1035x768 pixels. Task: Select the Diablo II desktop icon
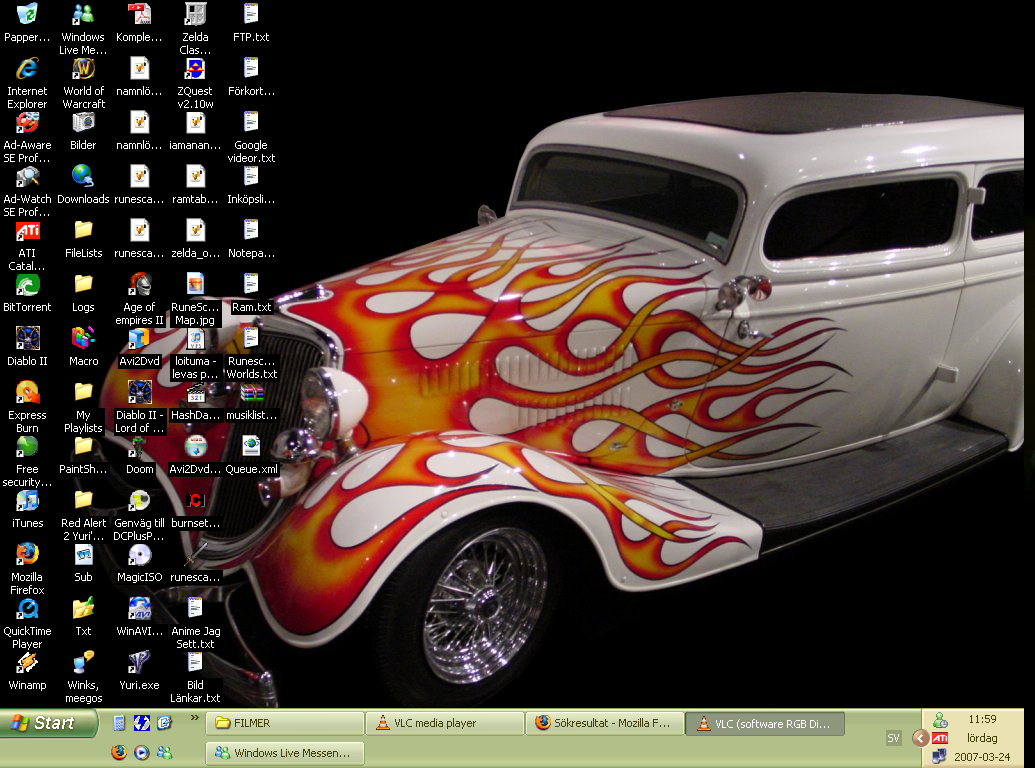pyautogui.click(x=27, y=339)
